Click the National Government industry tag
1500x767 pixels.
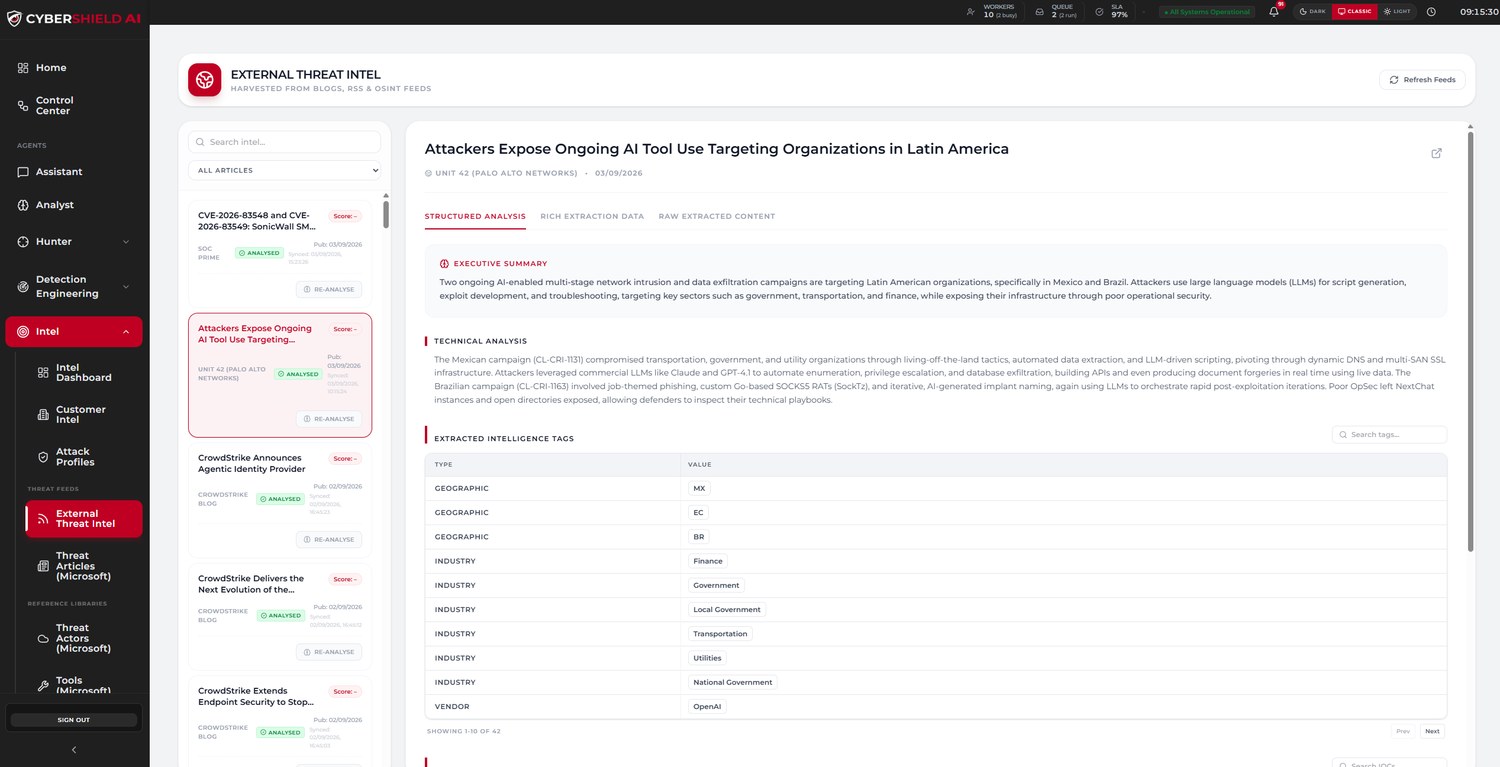[x=733, y=682]
